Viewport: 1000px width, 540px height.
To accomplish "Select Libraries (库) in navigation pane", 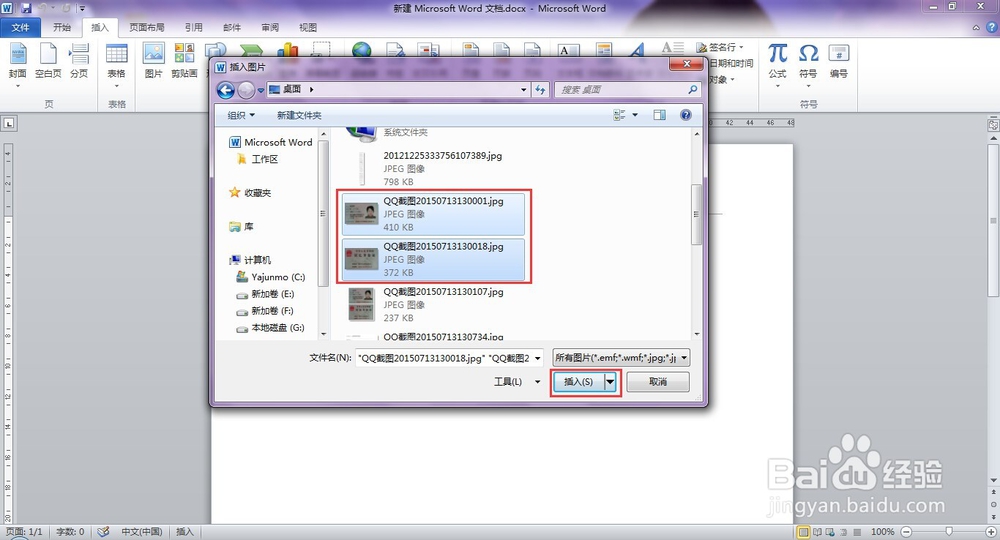I will pos(241,226).
